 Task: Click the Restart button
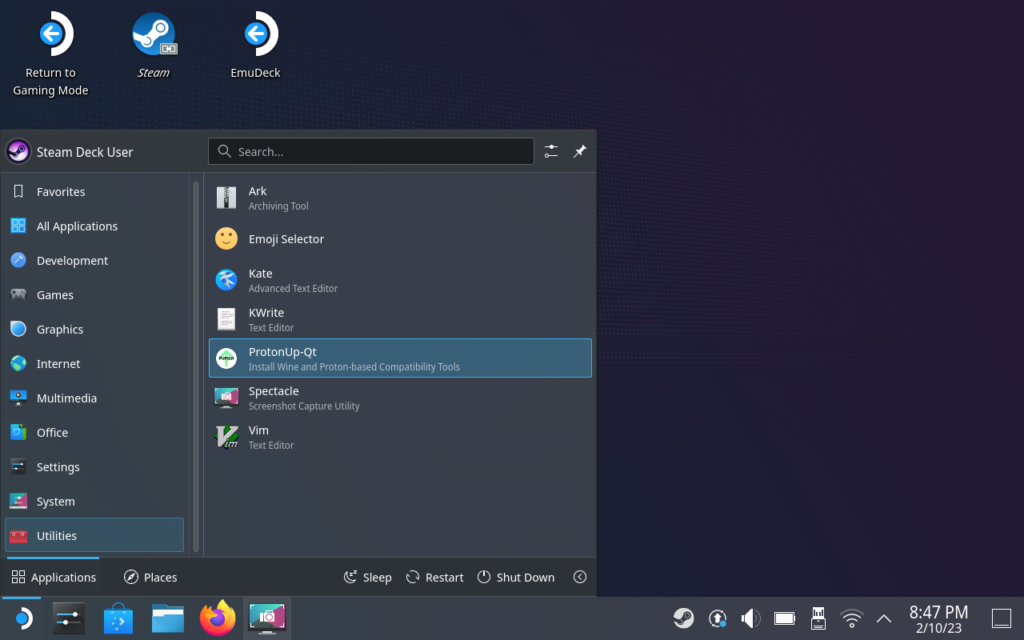434,577
